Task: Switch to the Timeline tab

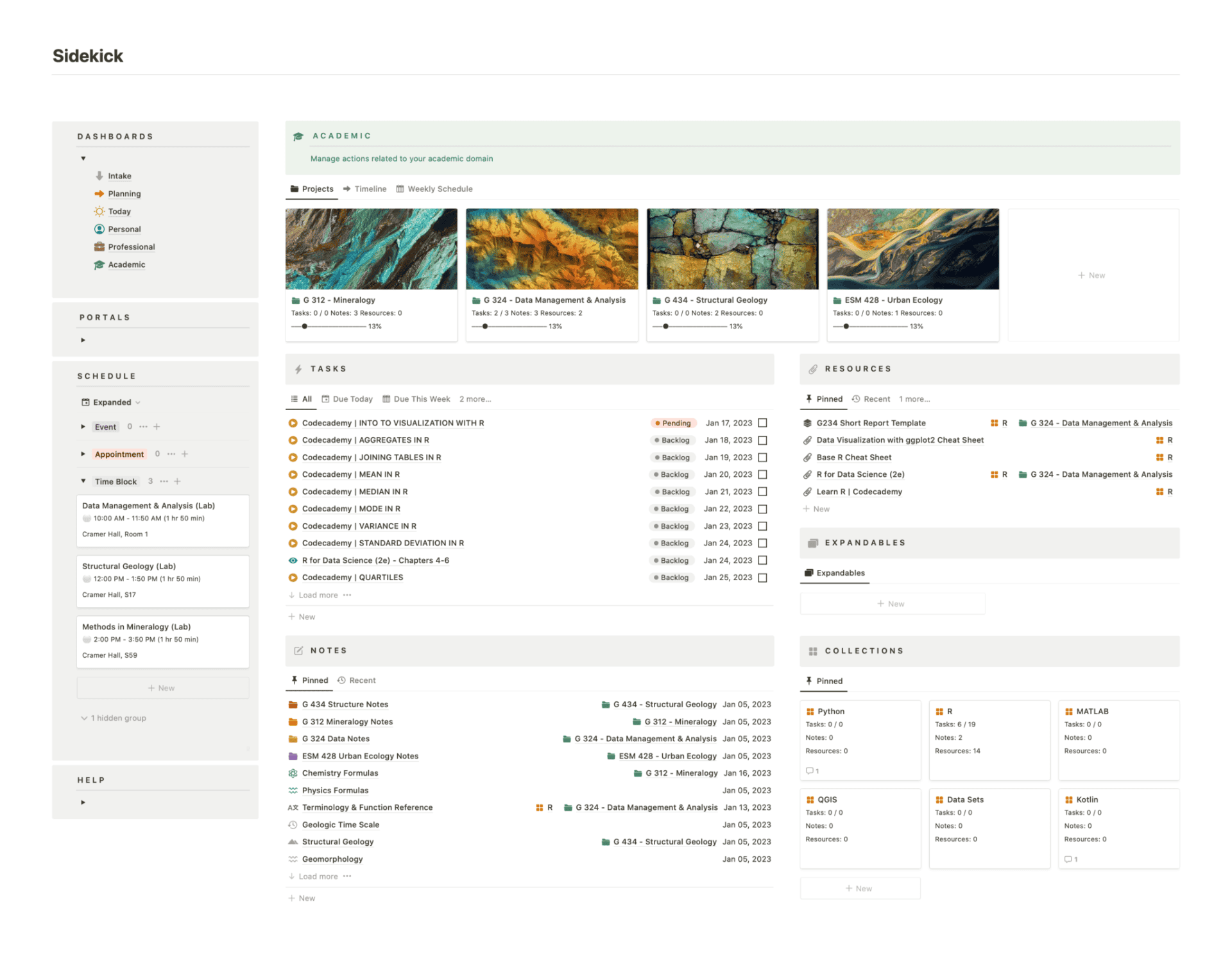Action: pos(370,189)
